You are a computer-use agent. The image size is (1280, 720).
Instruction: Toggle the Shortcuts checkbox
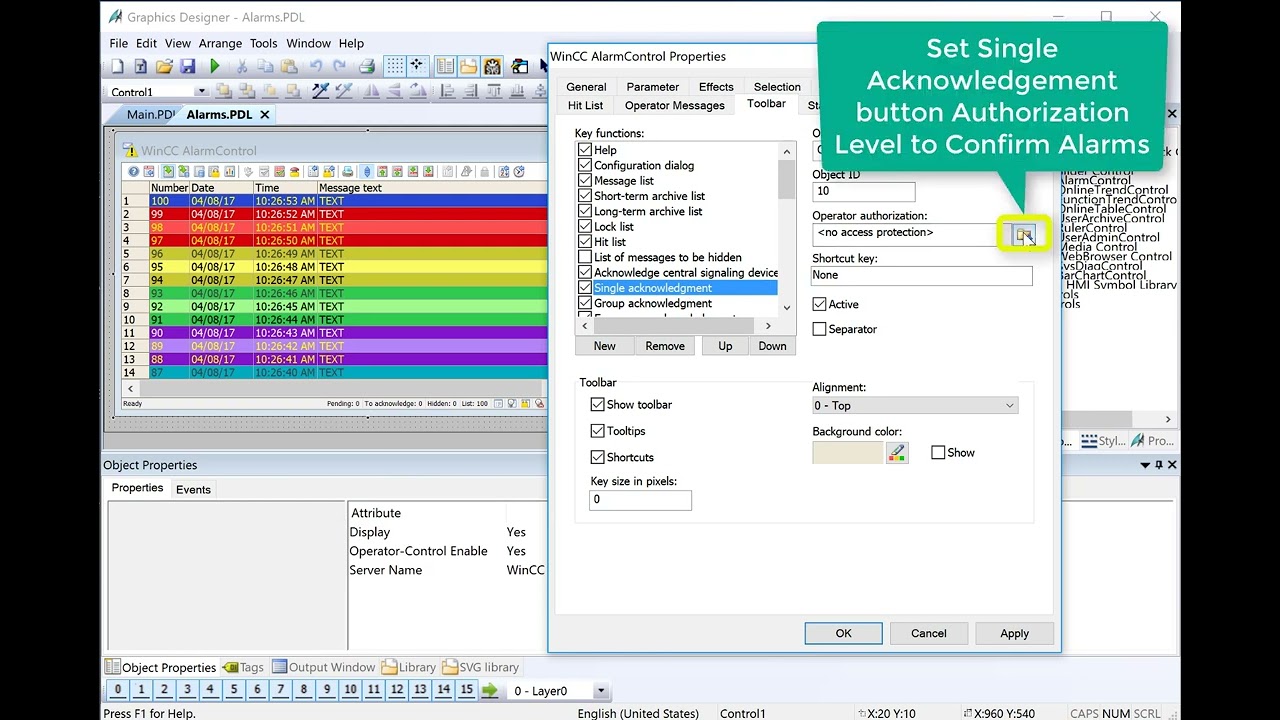click(x=597, y=457)
